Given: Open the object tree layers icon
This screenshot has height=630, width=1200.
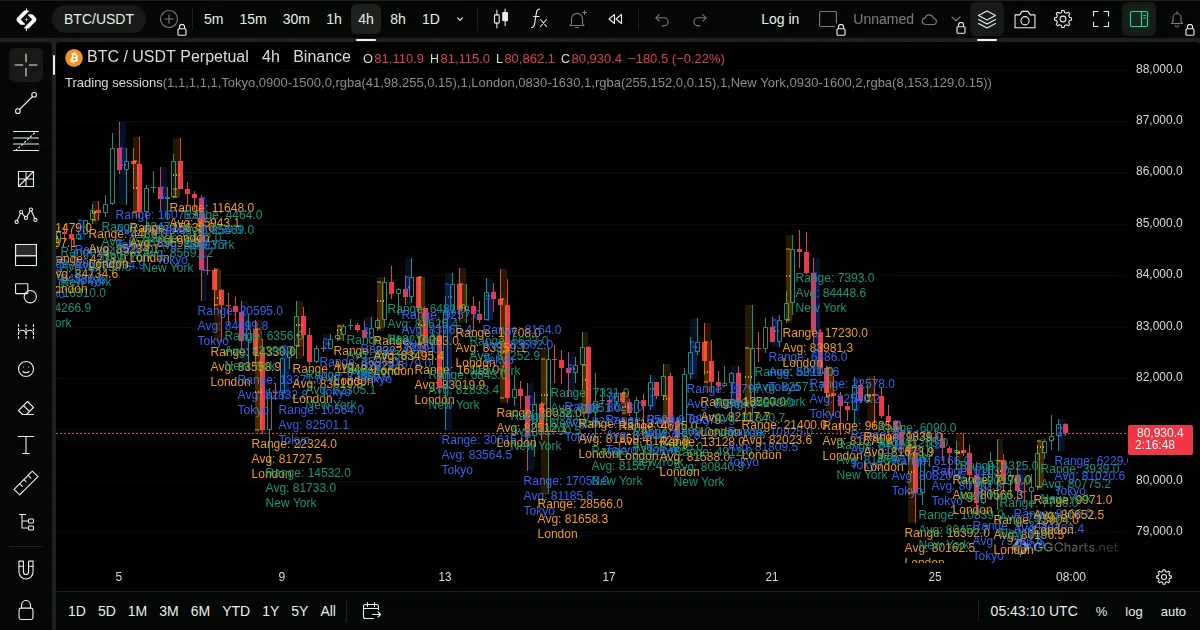Looking at the screenshot, I should 987,19.
